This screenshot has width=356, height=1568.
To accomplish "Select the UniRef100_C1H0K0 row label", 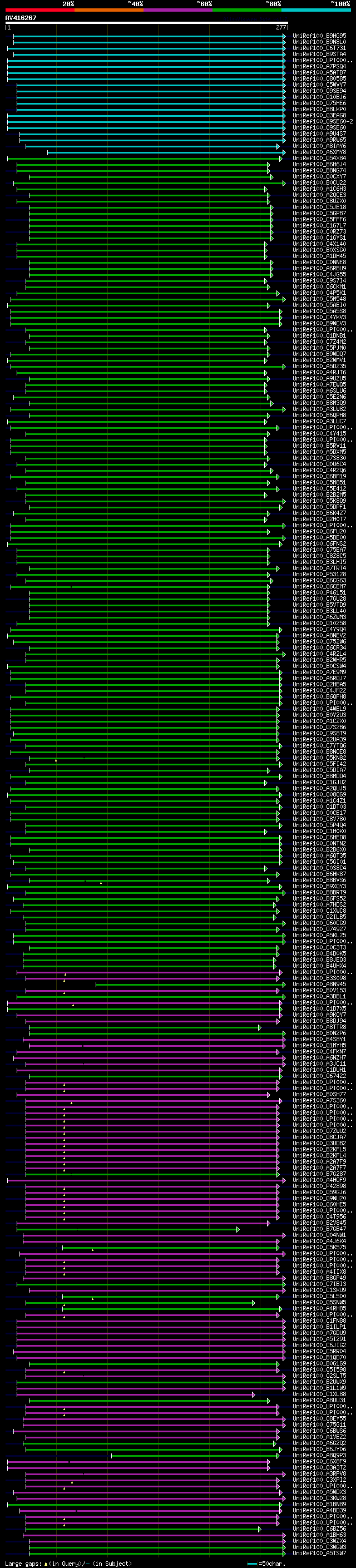I will tap(319, 832).
